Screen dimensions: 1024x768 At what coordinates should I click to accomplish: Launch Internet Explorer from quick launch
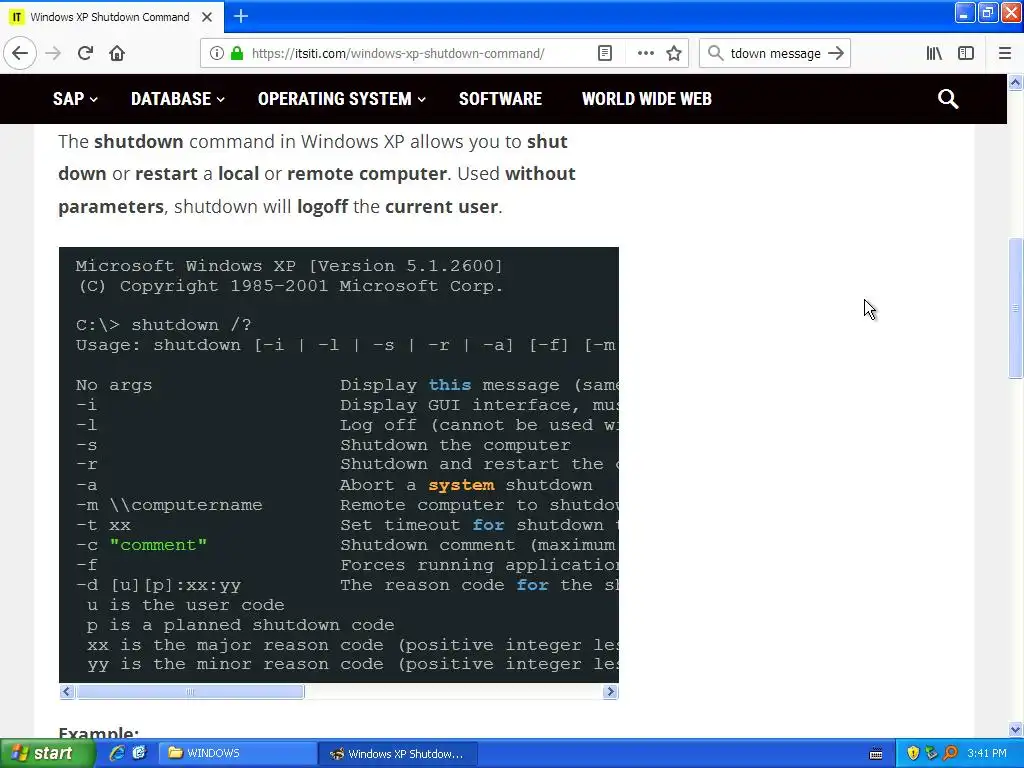[117, 753]
